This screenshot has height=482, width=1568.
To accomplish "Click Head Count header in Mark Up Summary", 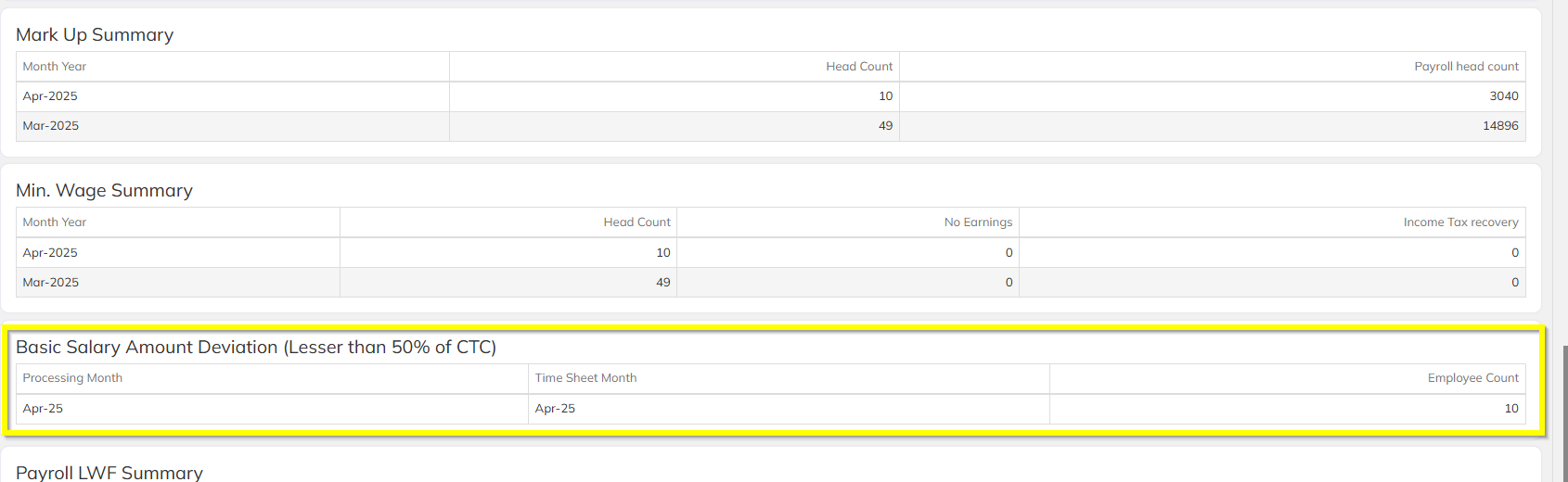I will pos(859,67).
